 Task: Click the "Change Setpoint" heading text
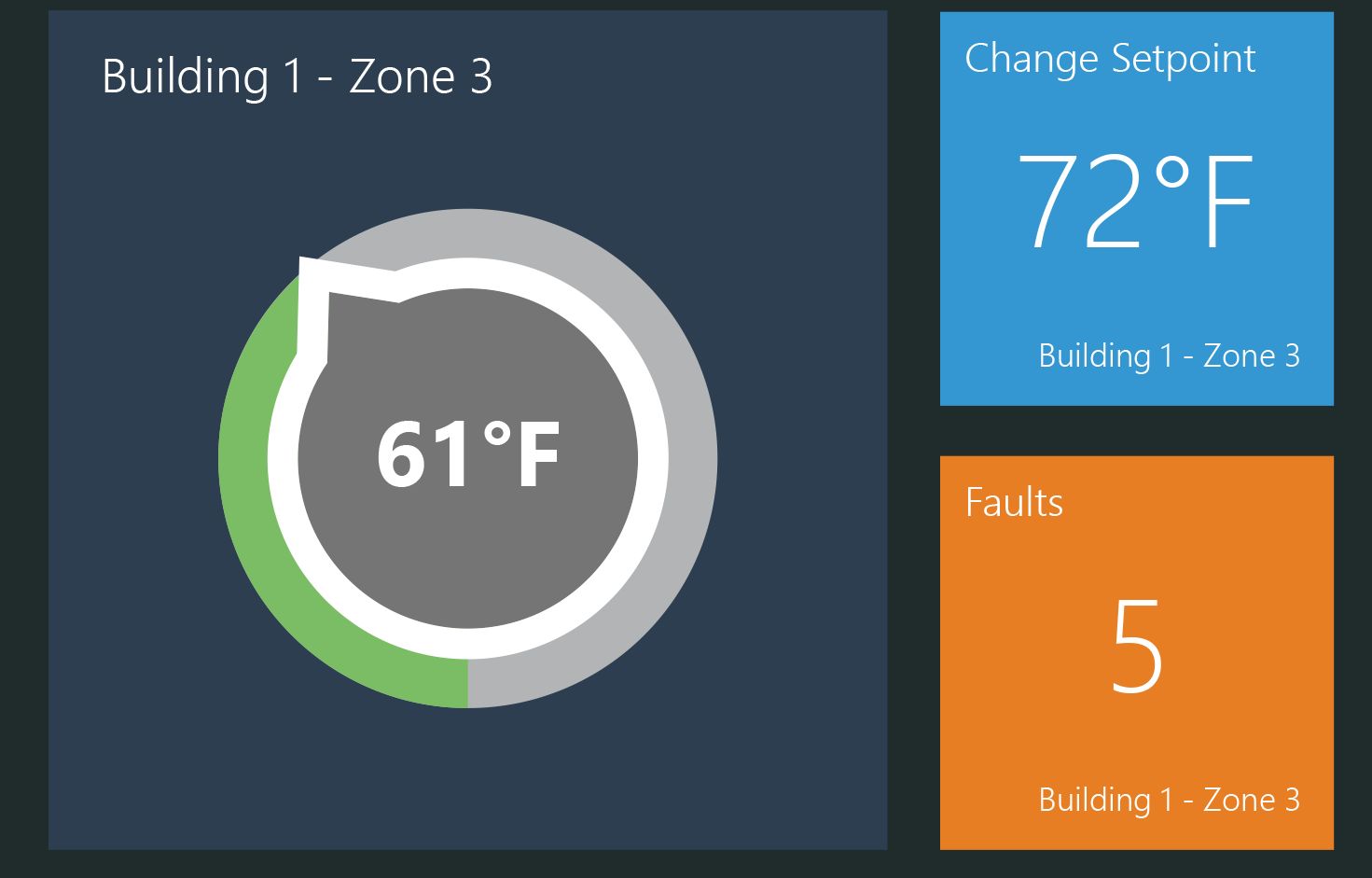pos(1110,60)
